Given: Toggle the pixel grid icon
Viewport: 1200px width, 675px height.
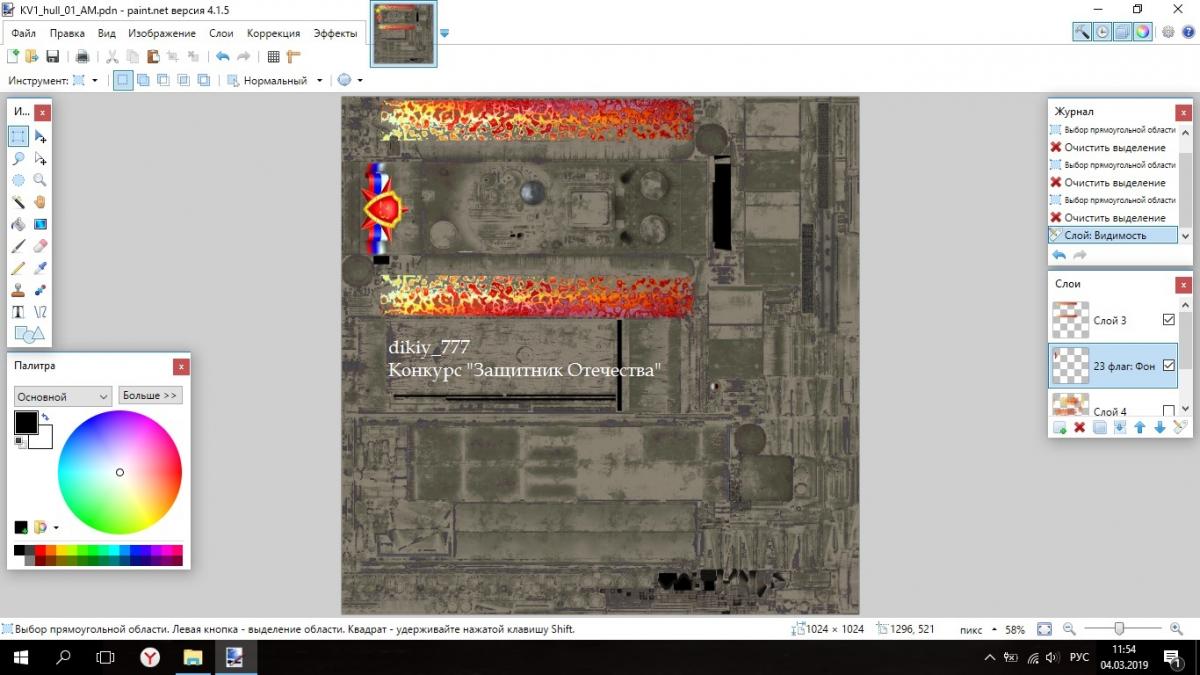Looking at the screenshot, I should (273, 57).
